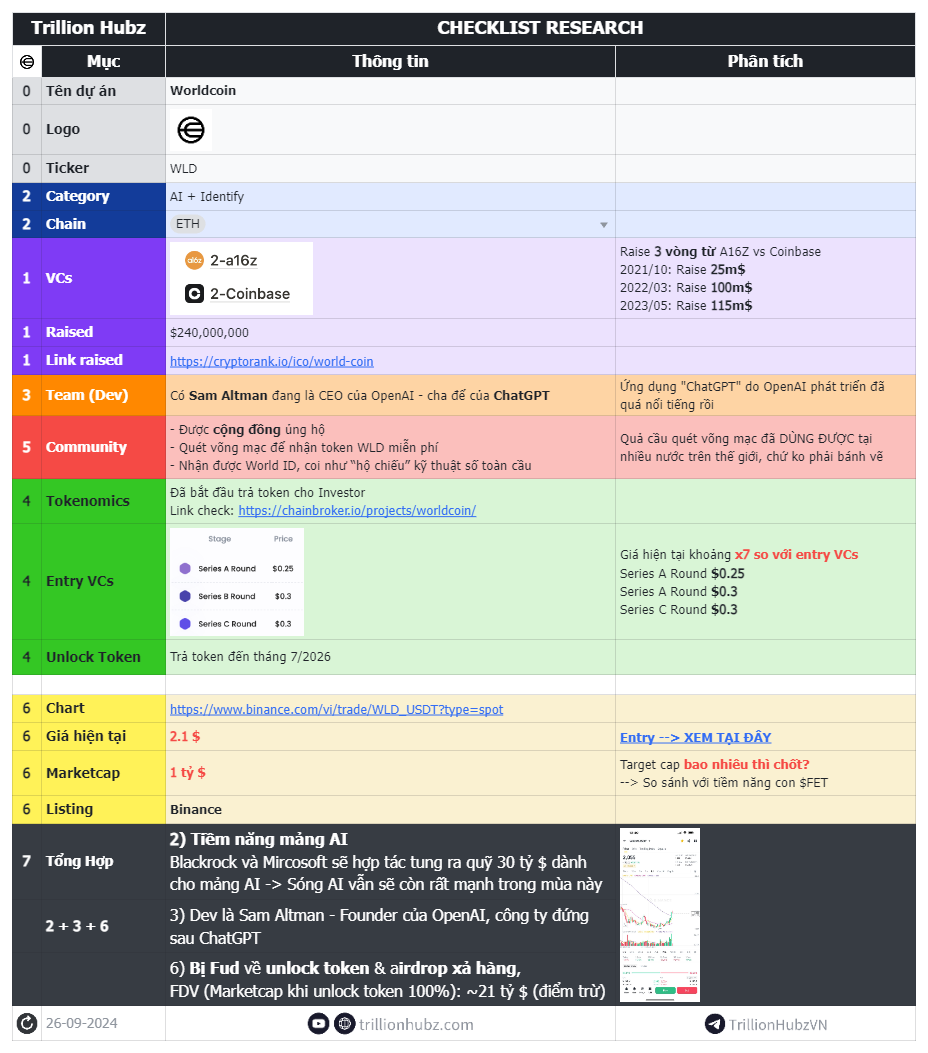The width and height of the screenshot is (928, 1053).
Task: Select the CHECKLIST RESEARCH title cell
Action: pyautogui.click(x=540, y=28)
